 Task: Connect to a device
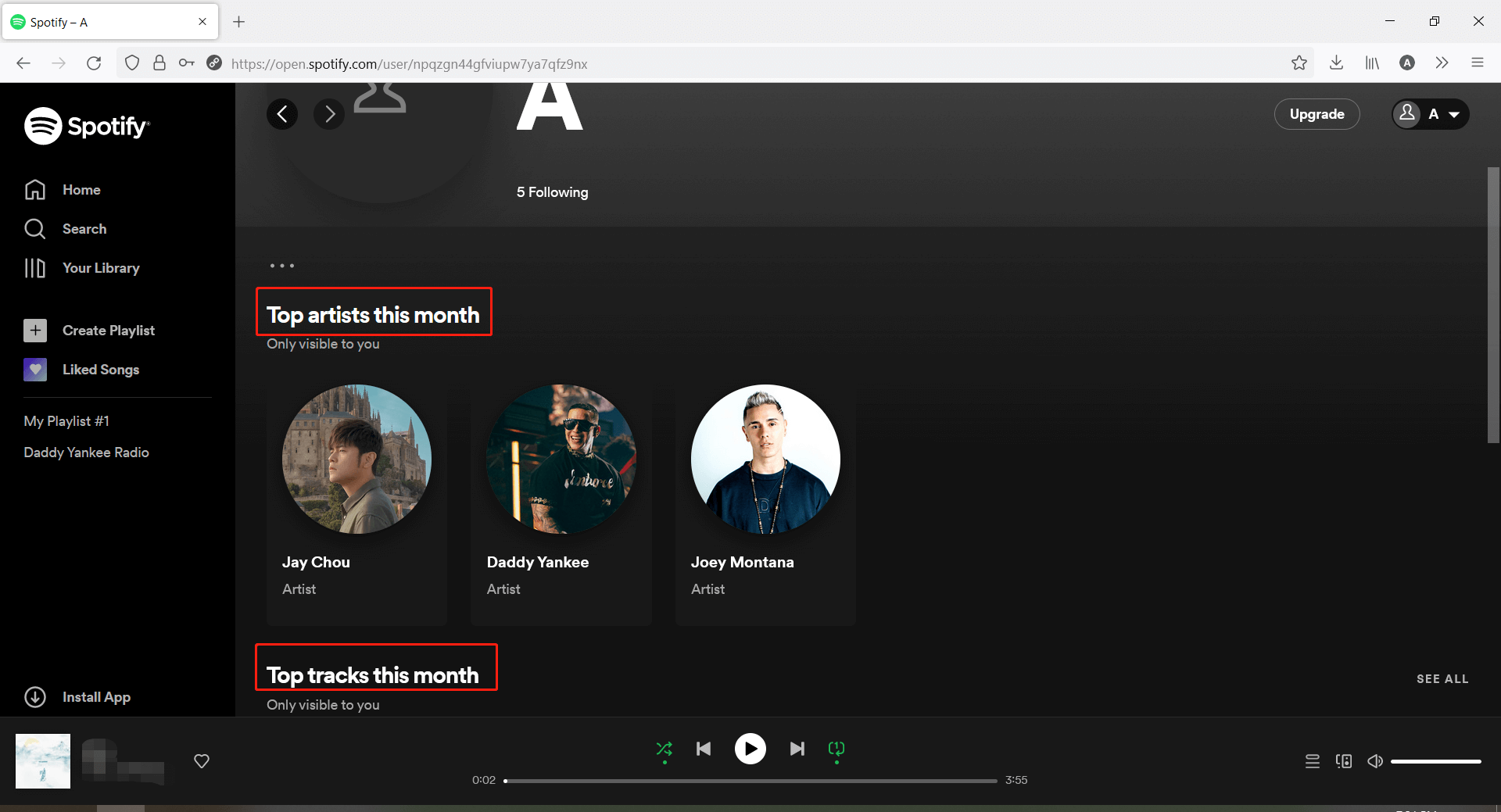[1344, 761]
